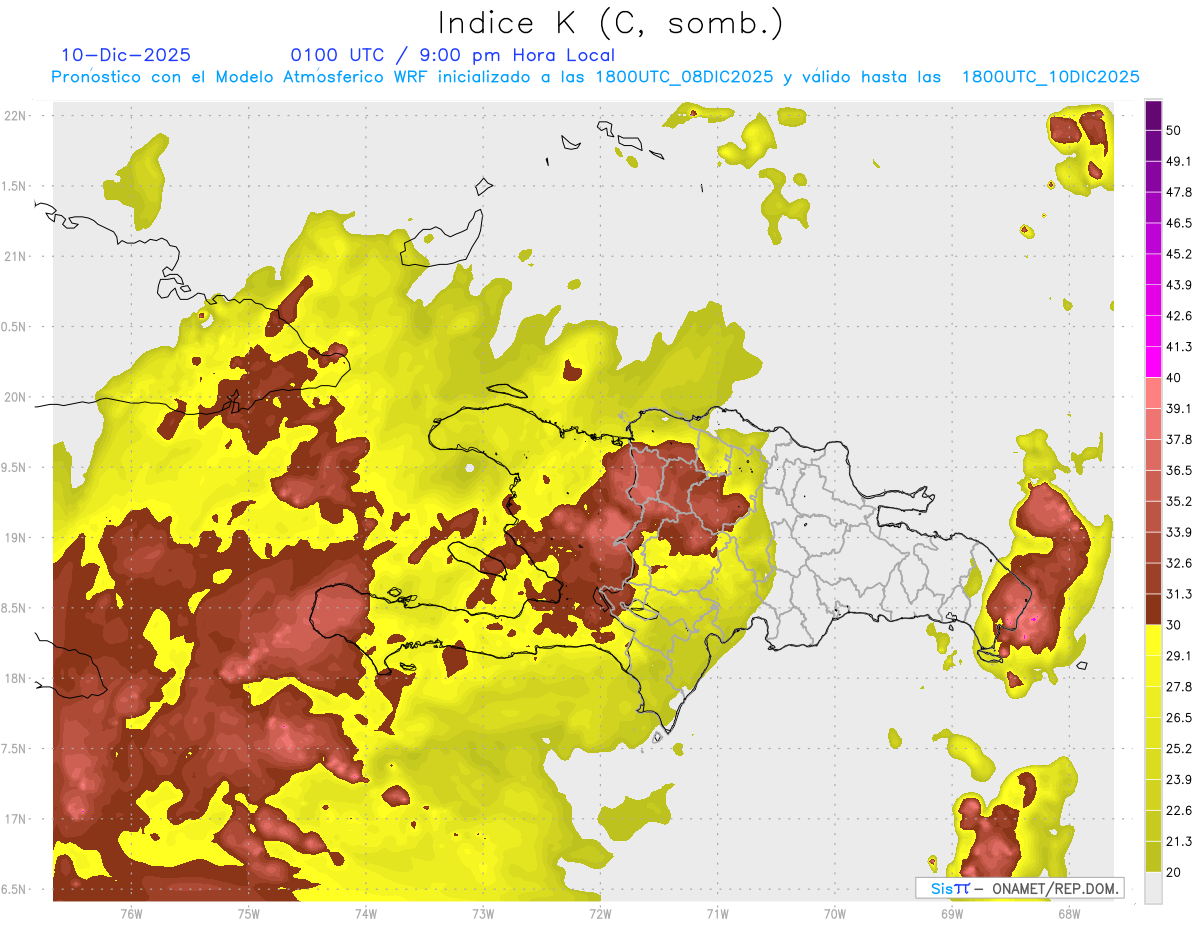The image size is (1200, 927).
Task: Click the "19N" latitude label
Action: pos(16,538)
